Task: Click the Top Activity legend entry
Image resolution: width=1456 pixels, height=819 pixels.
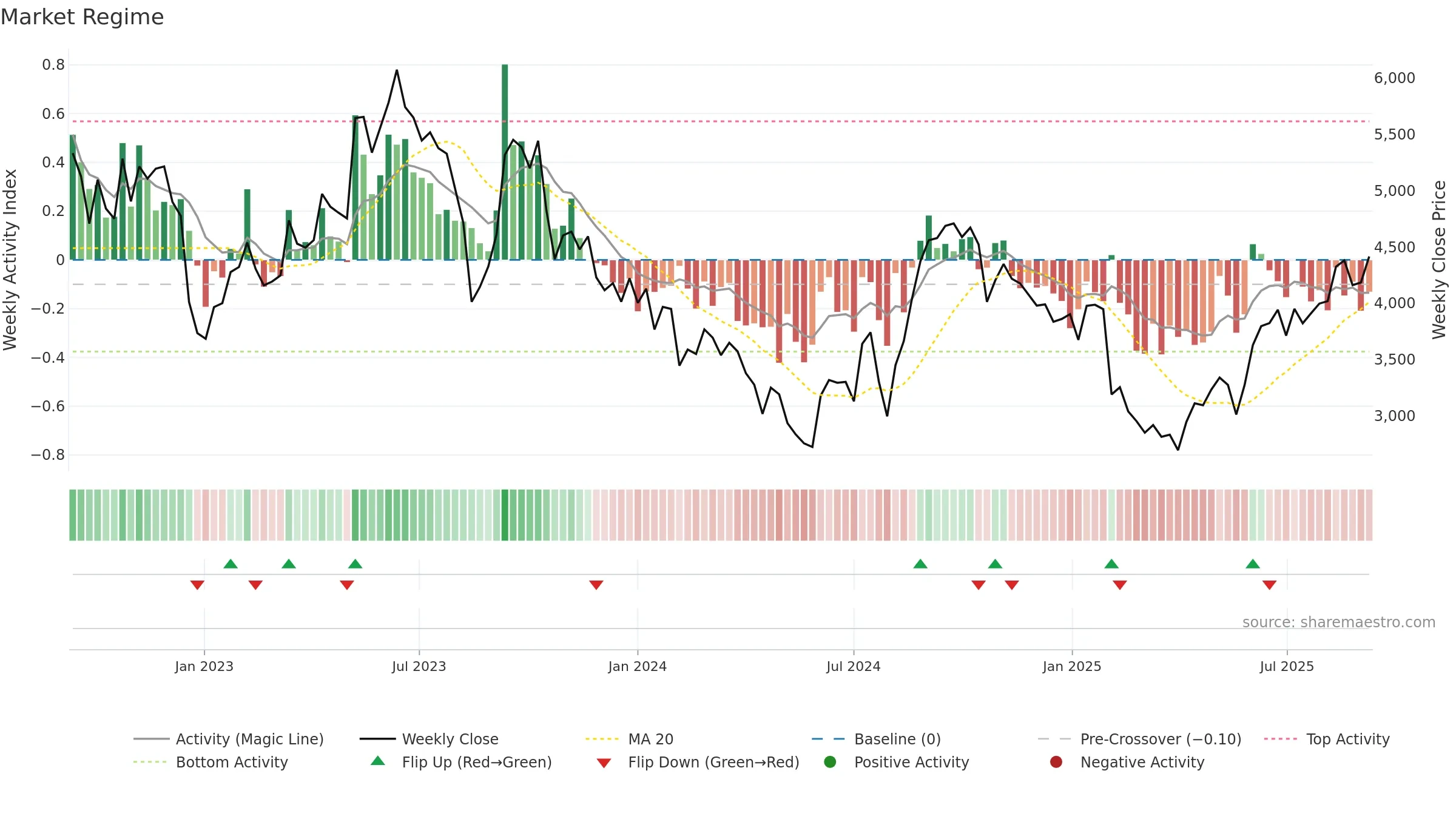Action: [1327, 739]
